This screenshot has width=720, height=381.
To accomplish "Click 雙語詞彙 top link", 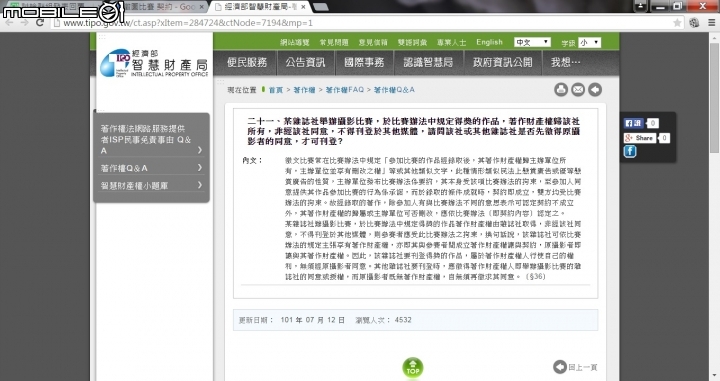I will (412, 43).
